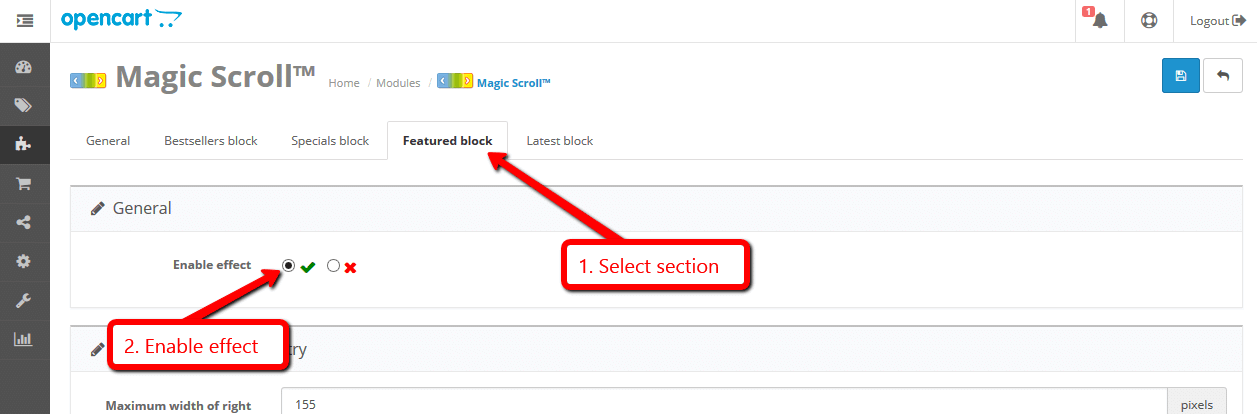Open the Sales shopping cart icon
This screenshot has width=1257, height=414.
pos(24,184)
